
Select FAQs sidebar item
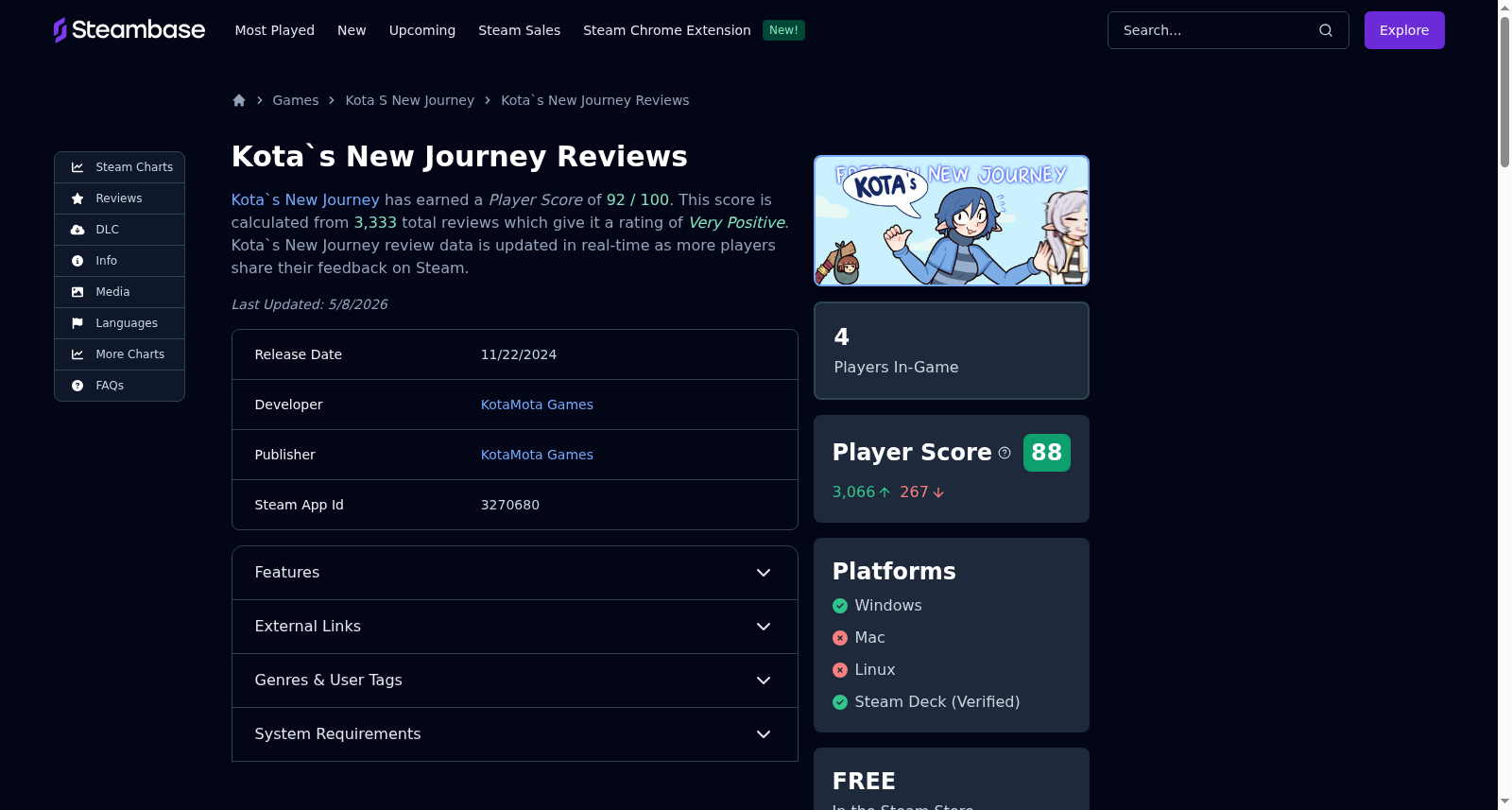119,386
